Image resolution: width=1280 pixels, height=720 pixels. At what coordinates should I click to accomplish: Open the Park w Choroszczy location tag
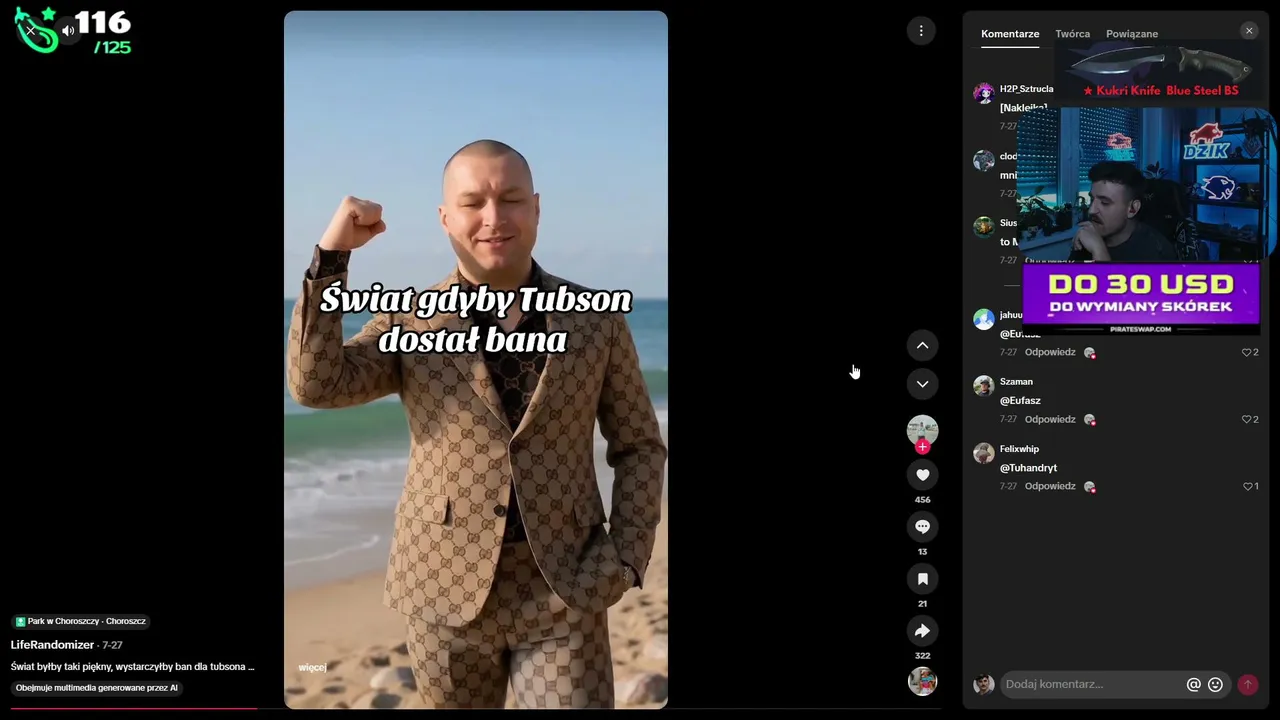81,621
